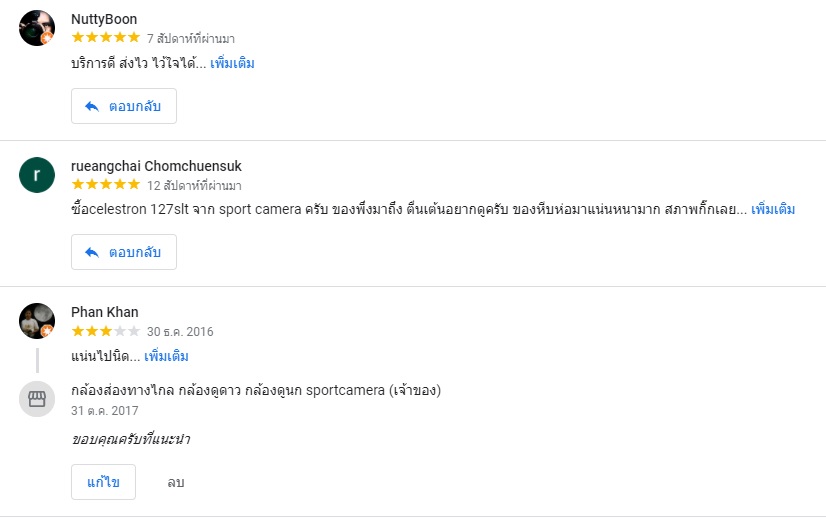Click Phan Khan's three-star rating
This screenshot has width=826, height=518.
[105, 331]
